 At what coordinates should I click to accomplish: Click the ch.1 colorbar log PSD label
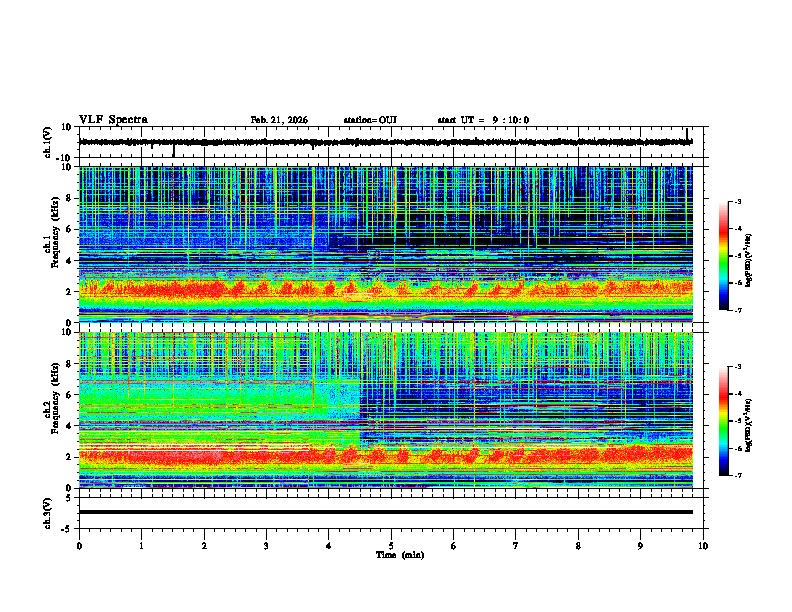tap(748, 260)
